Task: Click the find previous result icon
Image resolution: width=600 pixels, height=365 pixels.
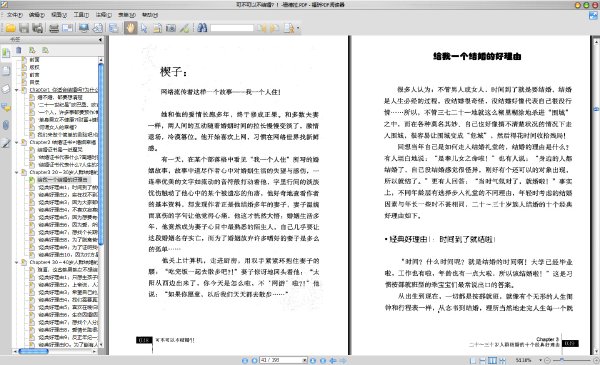Action: 261,28
